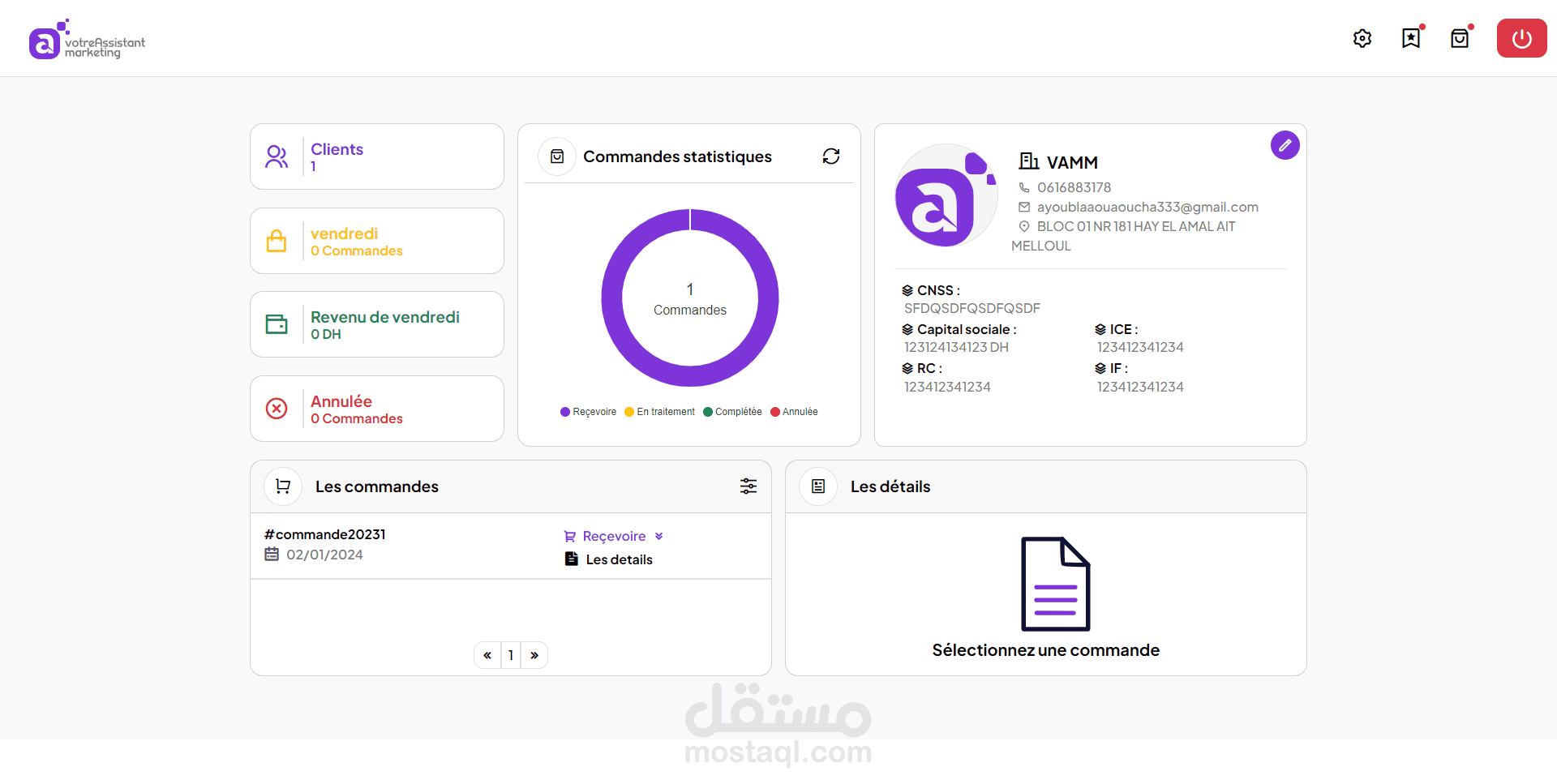The width and height of the screenshot is (1557, 784).
Task: Toggle Annulée legend entry
Action: [794, 412]
